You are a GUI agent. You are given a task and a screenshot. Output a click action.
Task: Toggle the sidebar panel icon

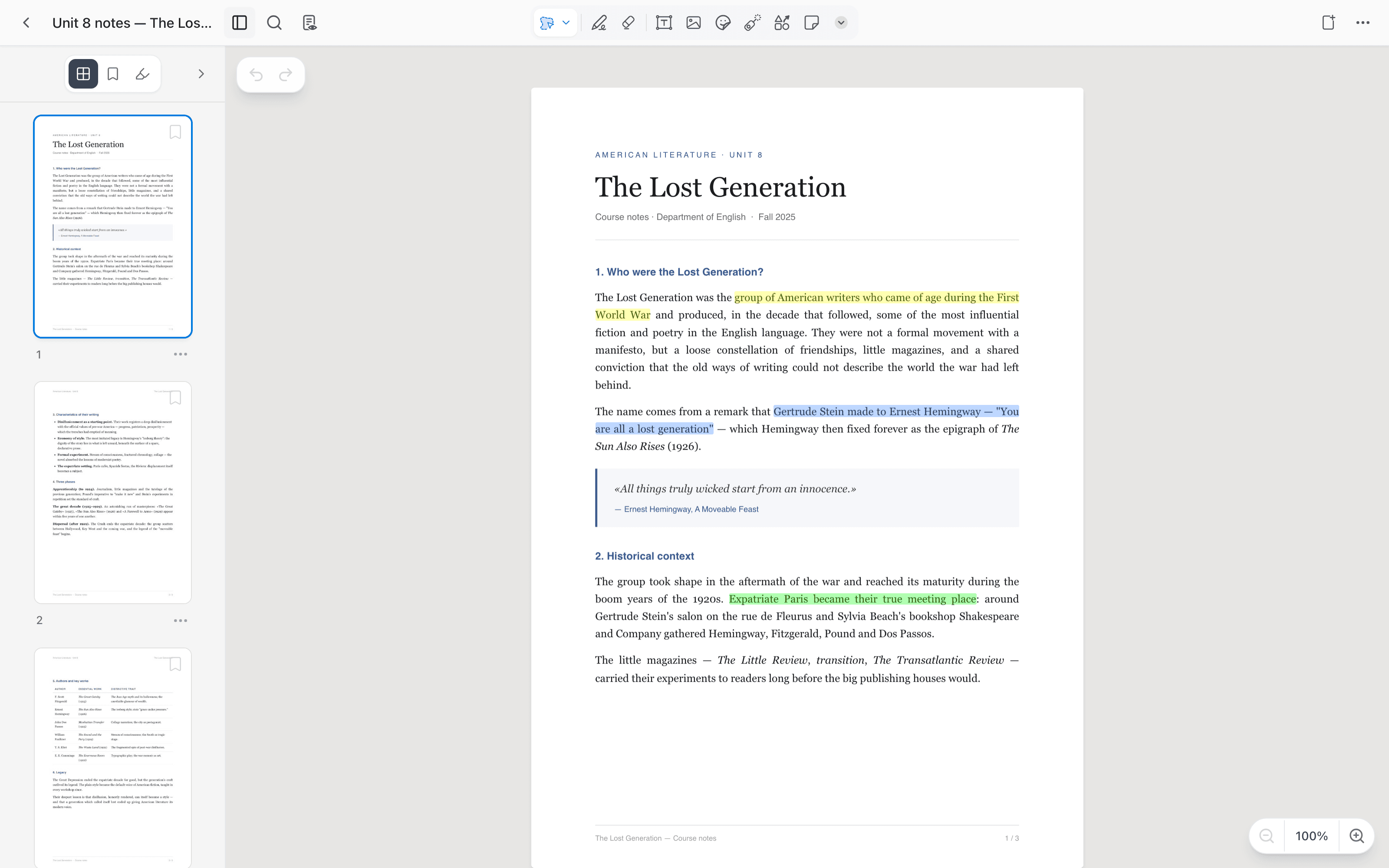click(239, 23)
